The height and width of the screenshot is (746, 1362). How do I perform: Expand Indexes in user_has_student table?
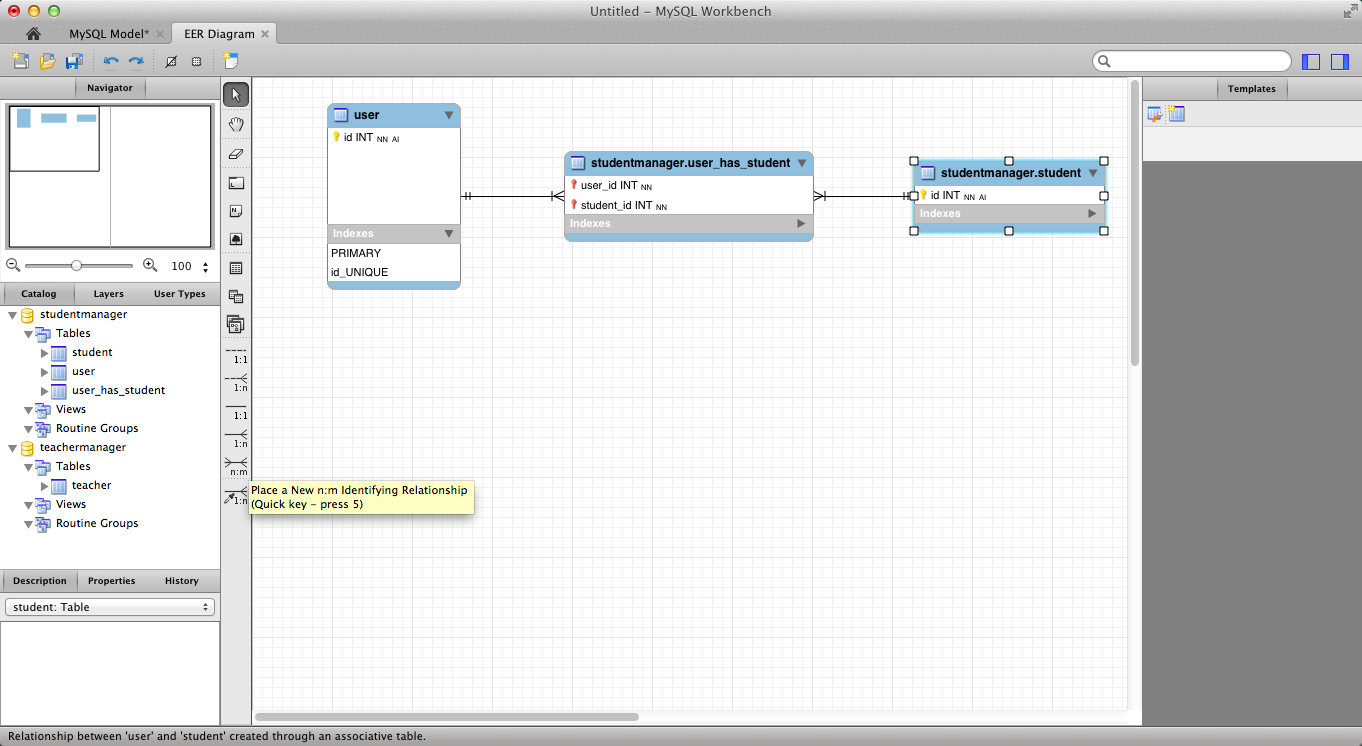[x=801, y=224]
